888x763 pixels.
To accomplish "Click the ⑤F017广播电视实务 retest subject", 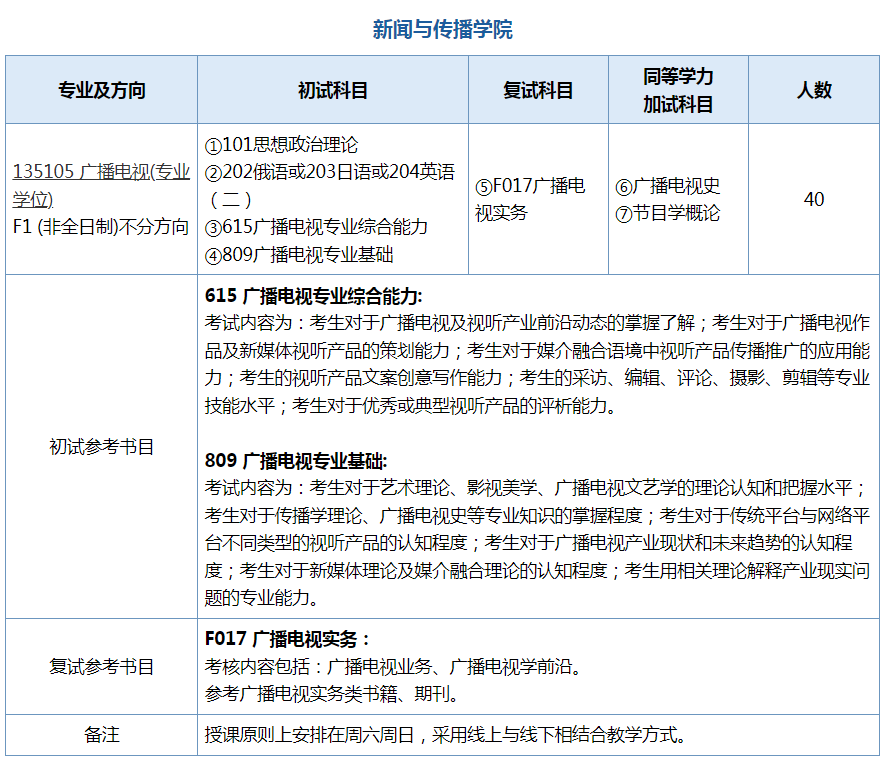I will tap(530, 199).
